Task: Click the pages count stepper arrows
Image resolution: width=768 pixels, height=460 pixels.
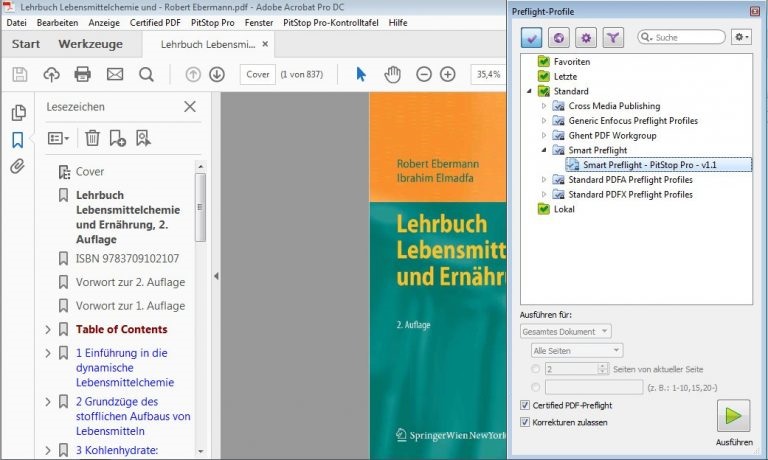Action: (603, 369)
